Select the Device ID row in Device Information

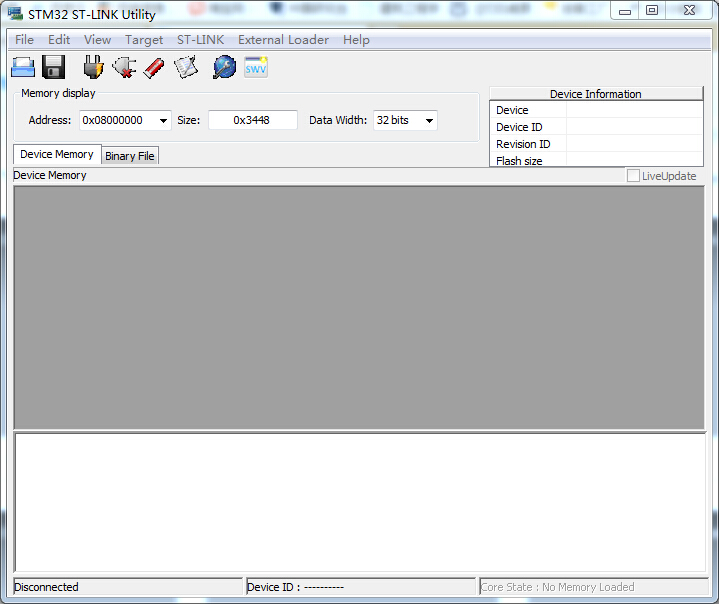point(596,127)
